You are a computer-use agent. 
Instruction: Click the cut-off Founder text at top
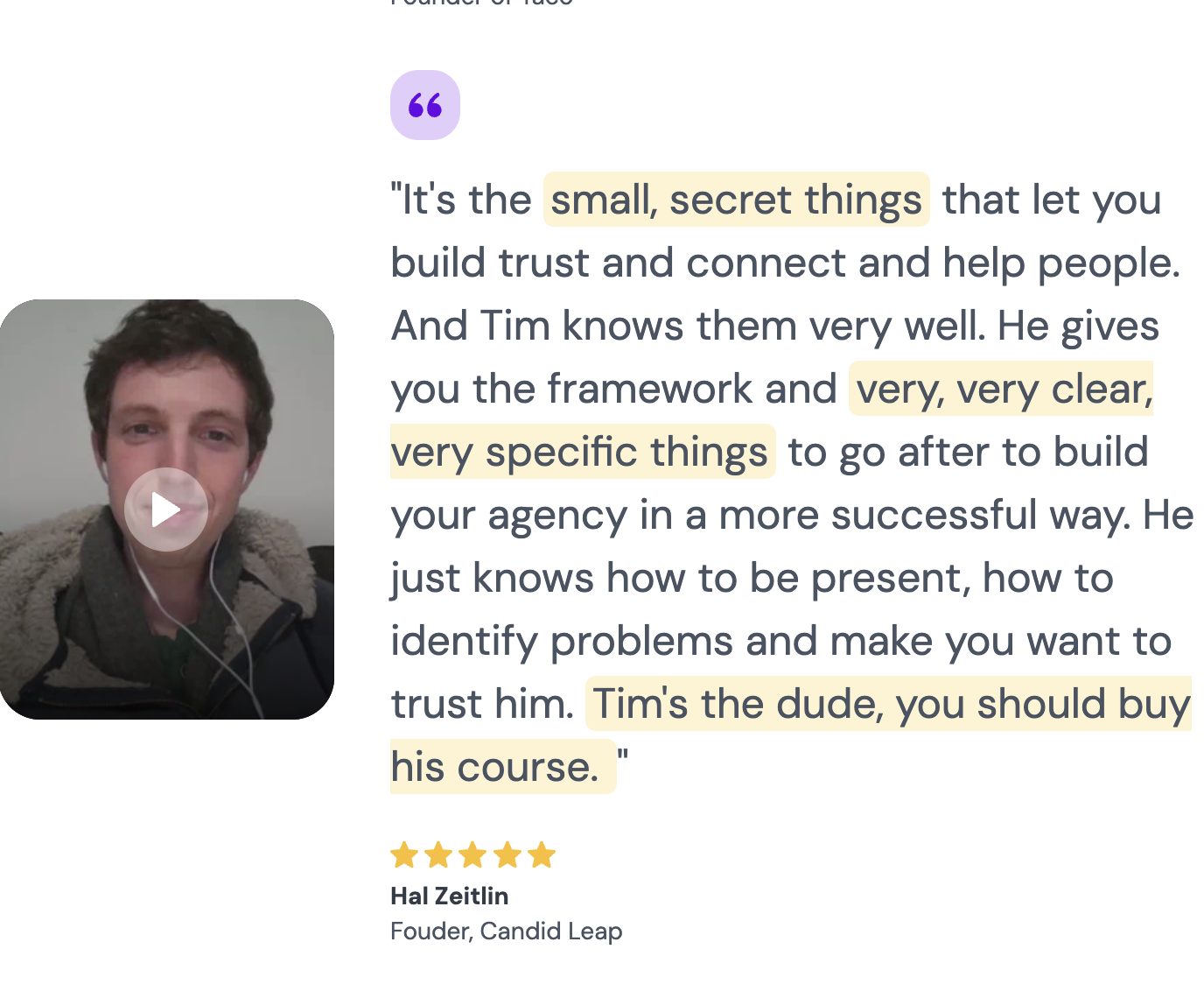point(482,3)
